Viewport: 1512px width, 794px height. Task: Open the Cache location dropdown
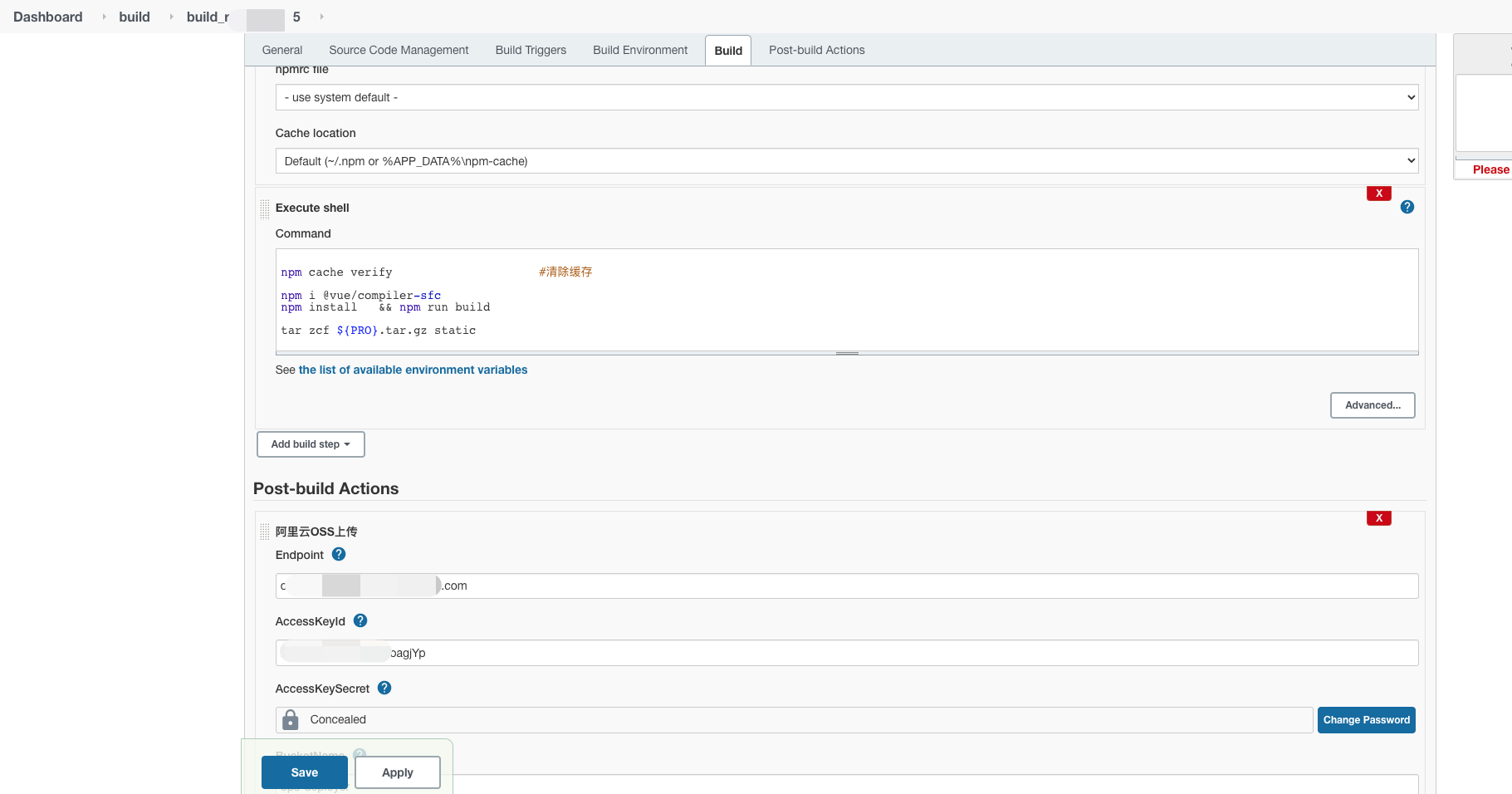click(846, 161)
